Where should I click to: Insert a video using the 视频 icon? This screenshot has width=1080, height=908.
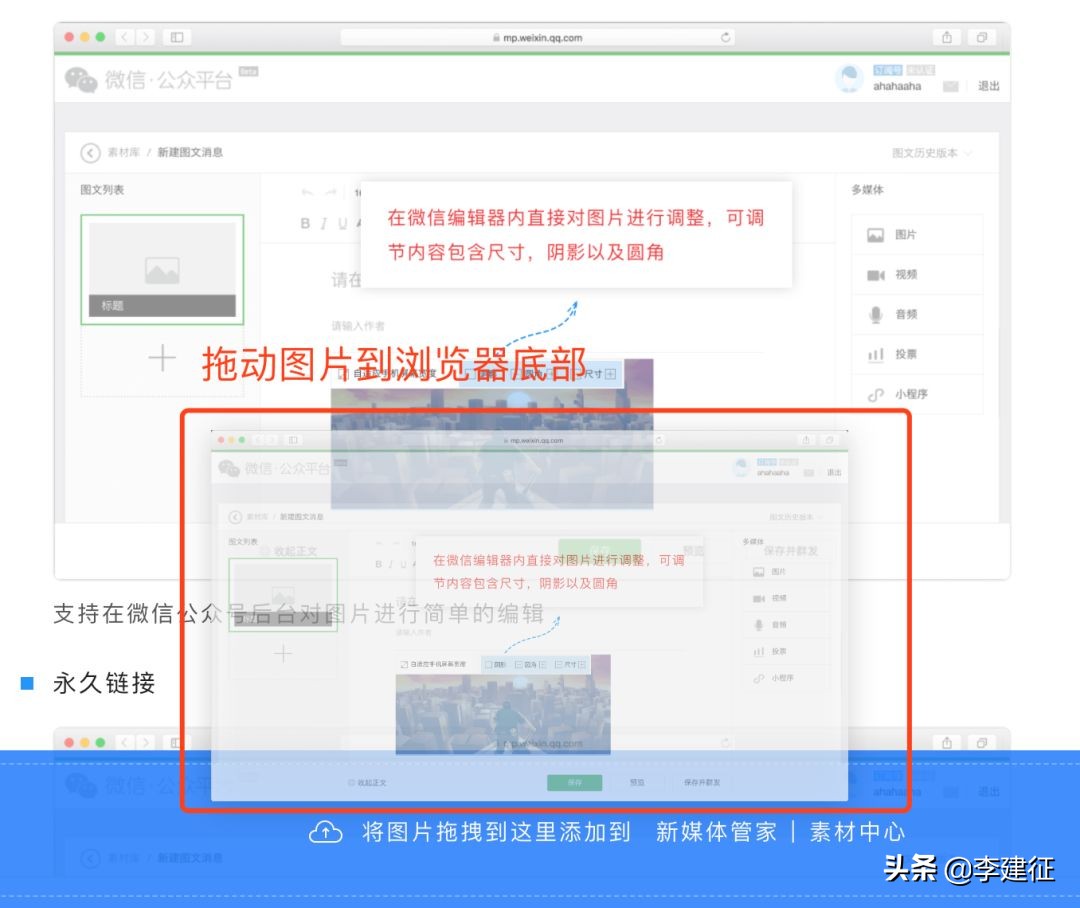tap(875, 274)
